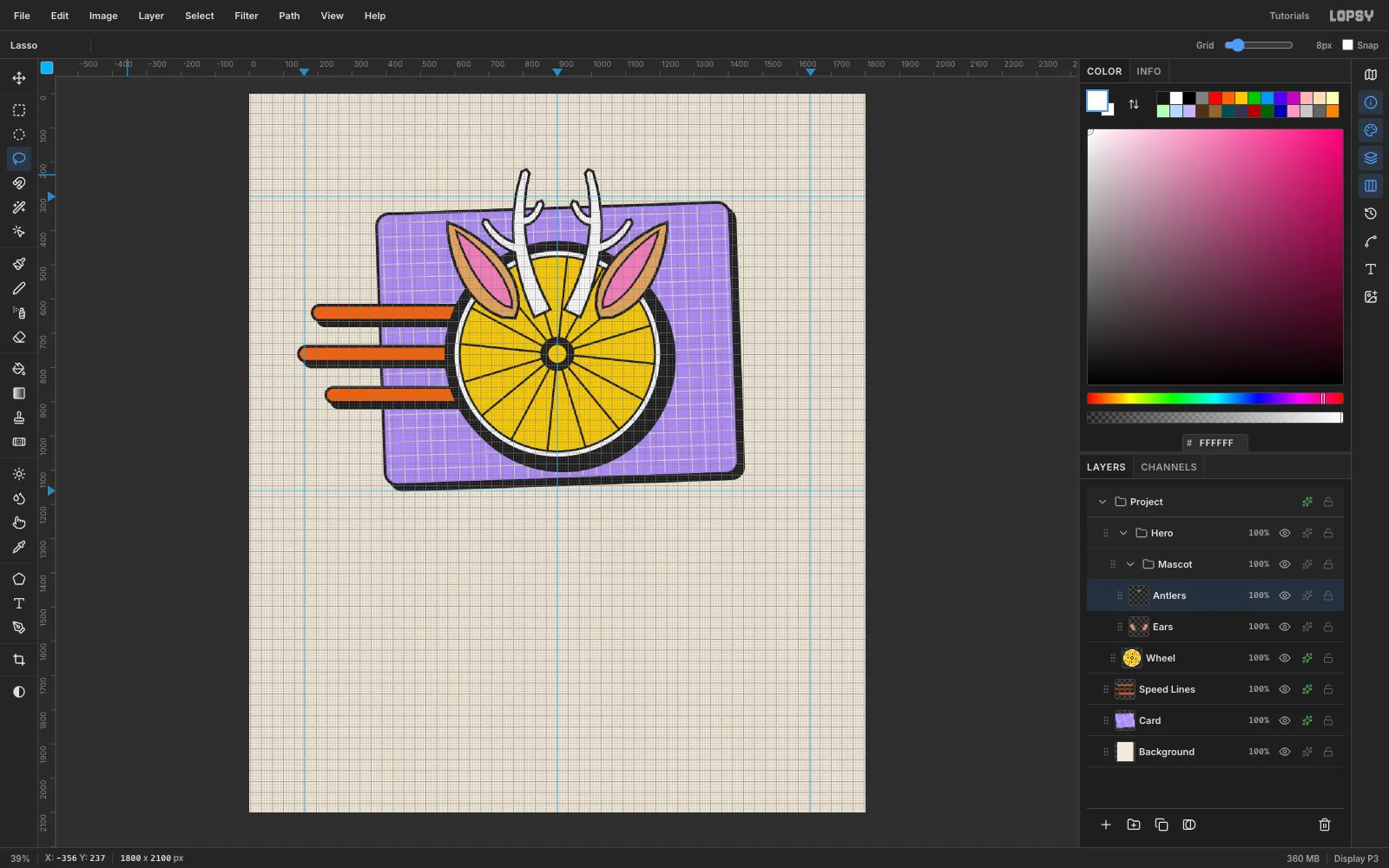This screenshot has width=1389, height=868.
Task: Select the Brush tool
Action: [x=19, y=264]
